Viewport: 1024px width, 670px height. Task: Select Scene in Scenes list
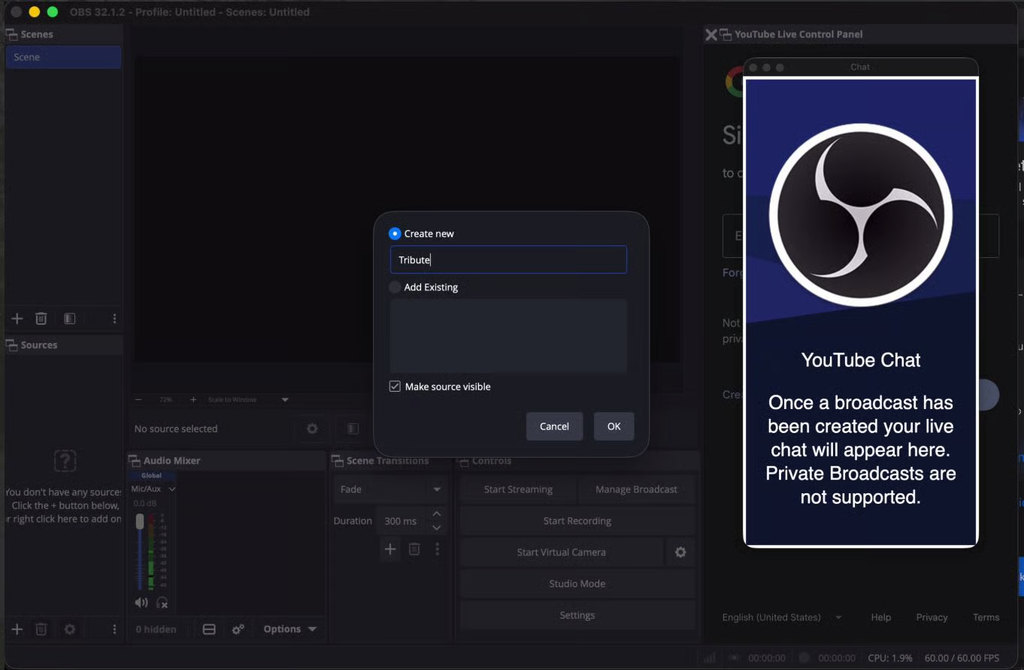click(x=63, y=57)
